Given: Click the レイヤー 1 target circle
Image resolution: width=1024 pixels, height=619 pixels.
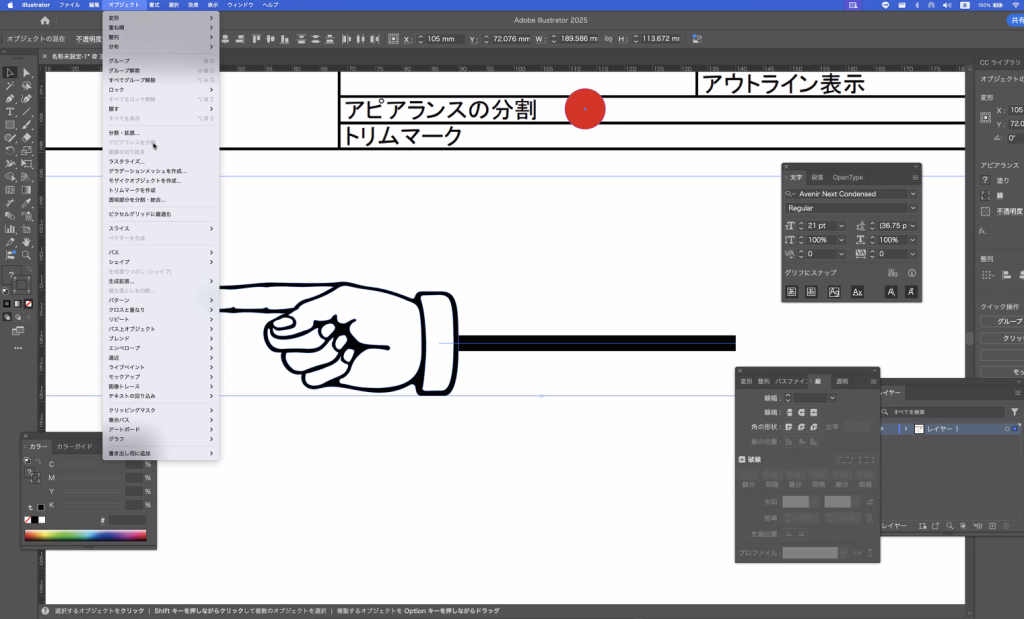Looking at the screenshot, I should pyautogui.click(x=1007, y=429).
